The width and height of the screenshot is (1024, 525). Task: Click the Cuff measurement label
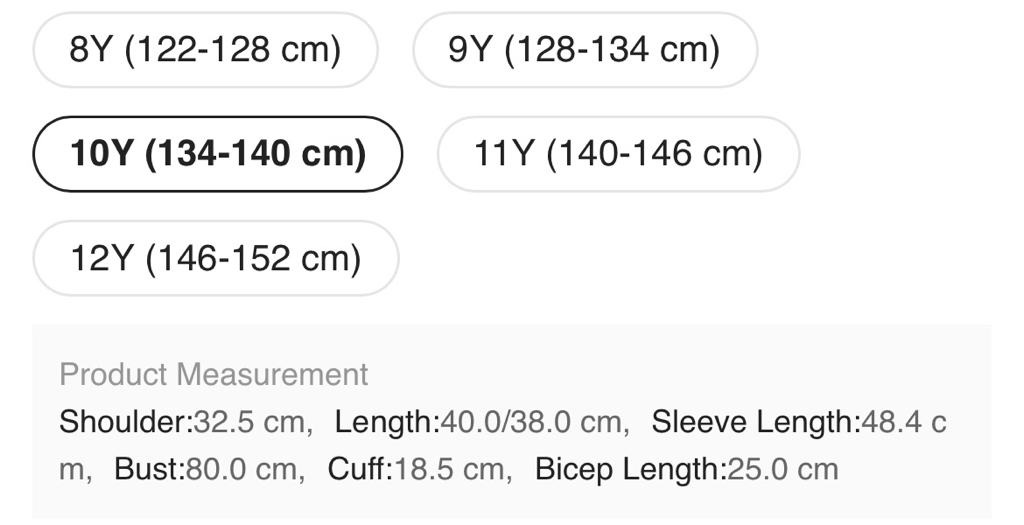pos(360,469)
